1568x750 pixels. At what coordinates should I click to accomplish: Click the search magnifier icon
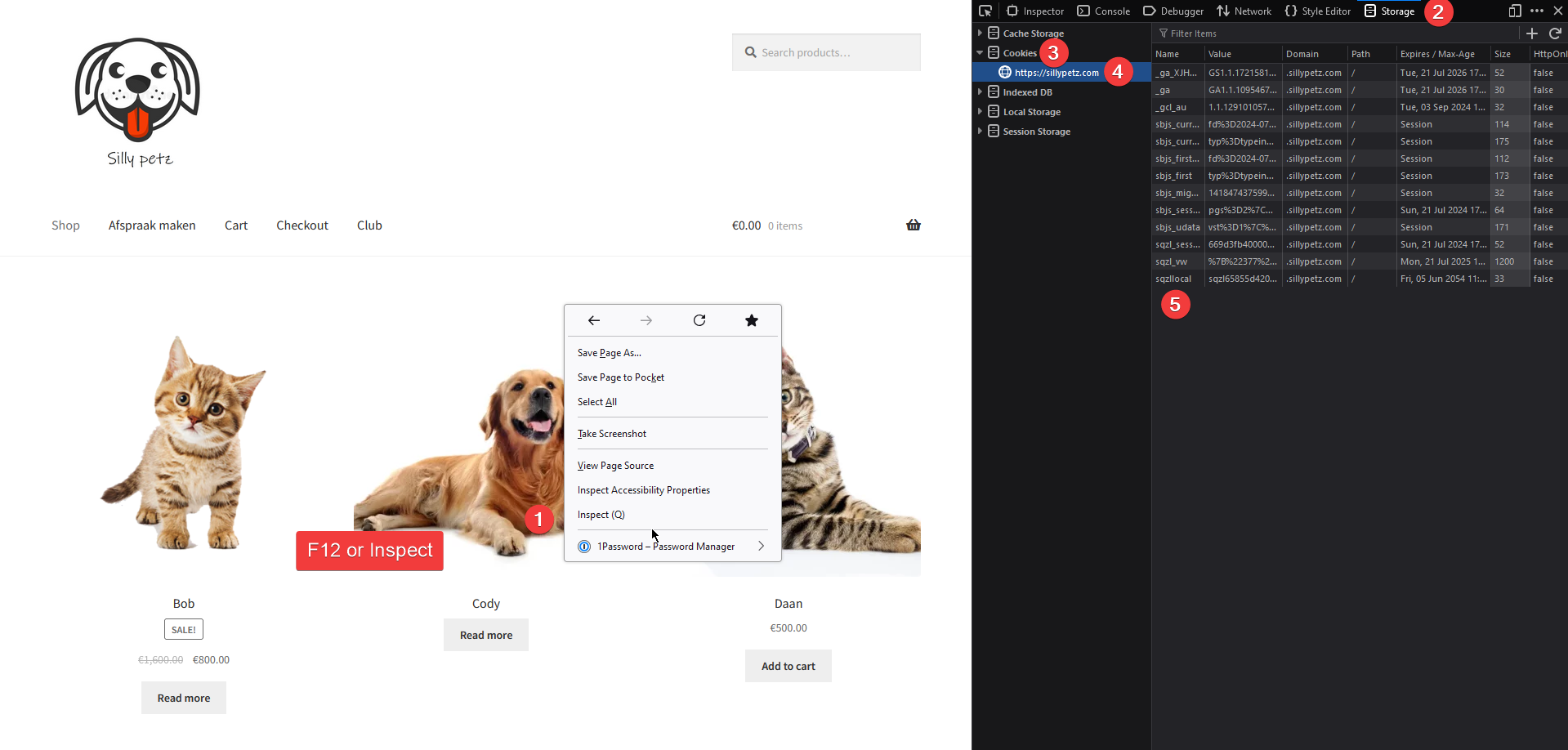[x=750, y=52]
